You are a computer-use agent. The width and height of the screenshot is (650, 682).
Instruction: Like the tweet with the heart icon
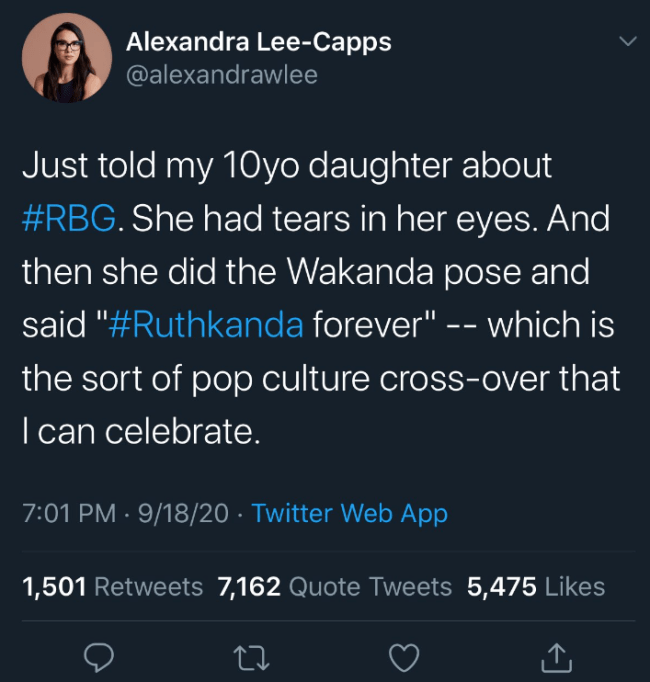click(404, 656)
